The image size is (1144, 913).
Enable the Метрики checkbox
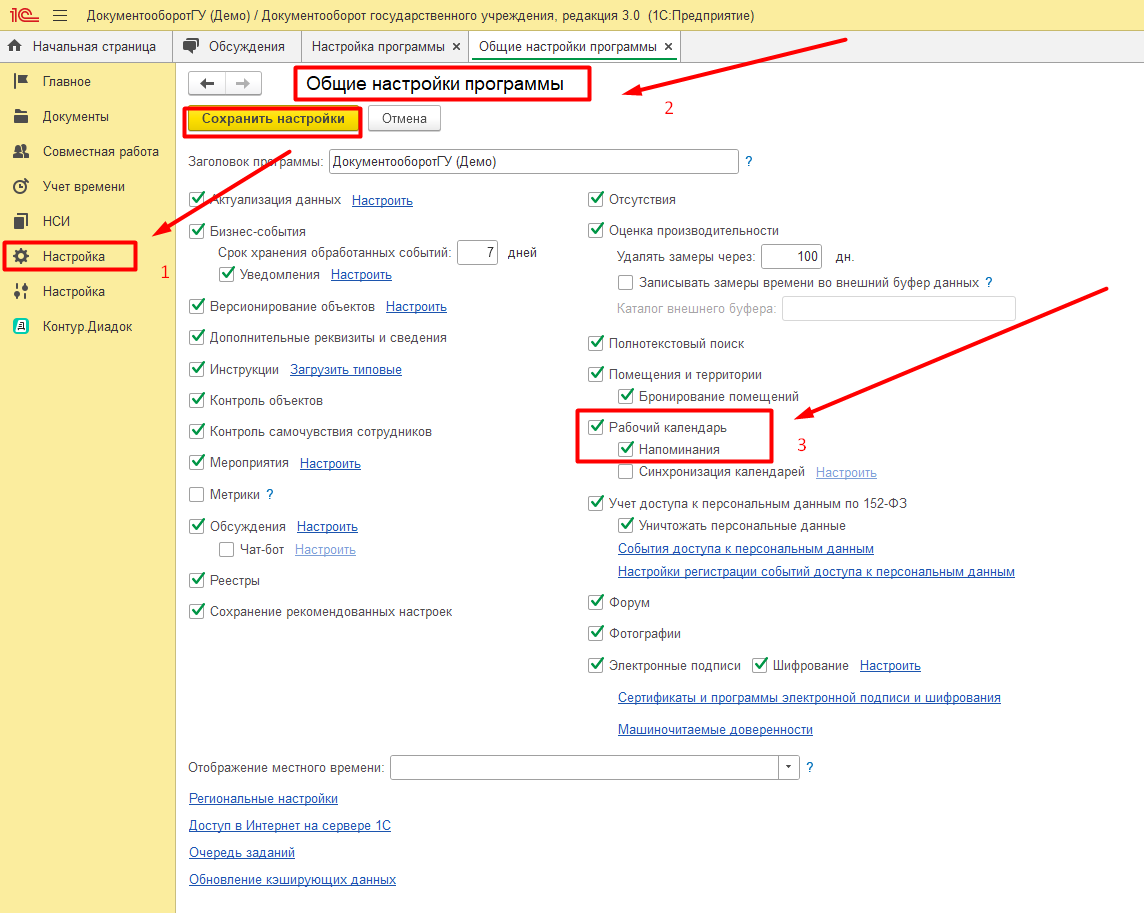click(x=196, y=494)
